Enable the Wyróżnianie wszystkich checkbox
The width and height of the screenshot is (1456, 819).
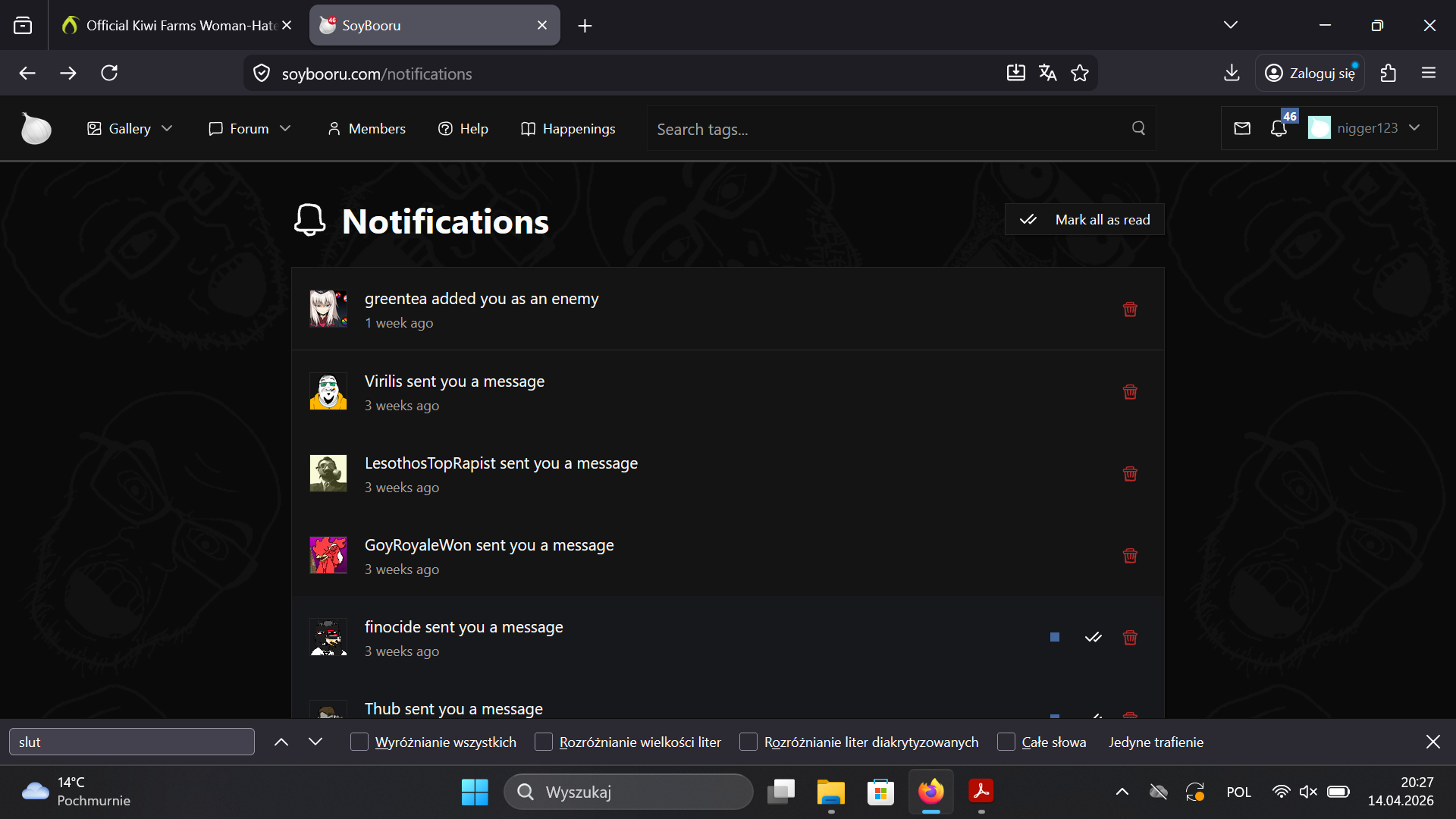pyautogui.click(x=359, y=742)
